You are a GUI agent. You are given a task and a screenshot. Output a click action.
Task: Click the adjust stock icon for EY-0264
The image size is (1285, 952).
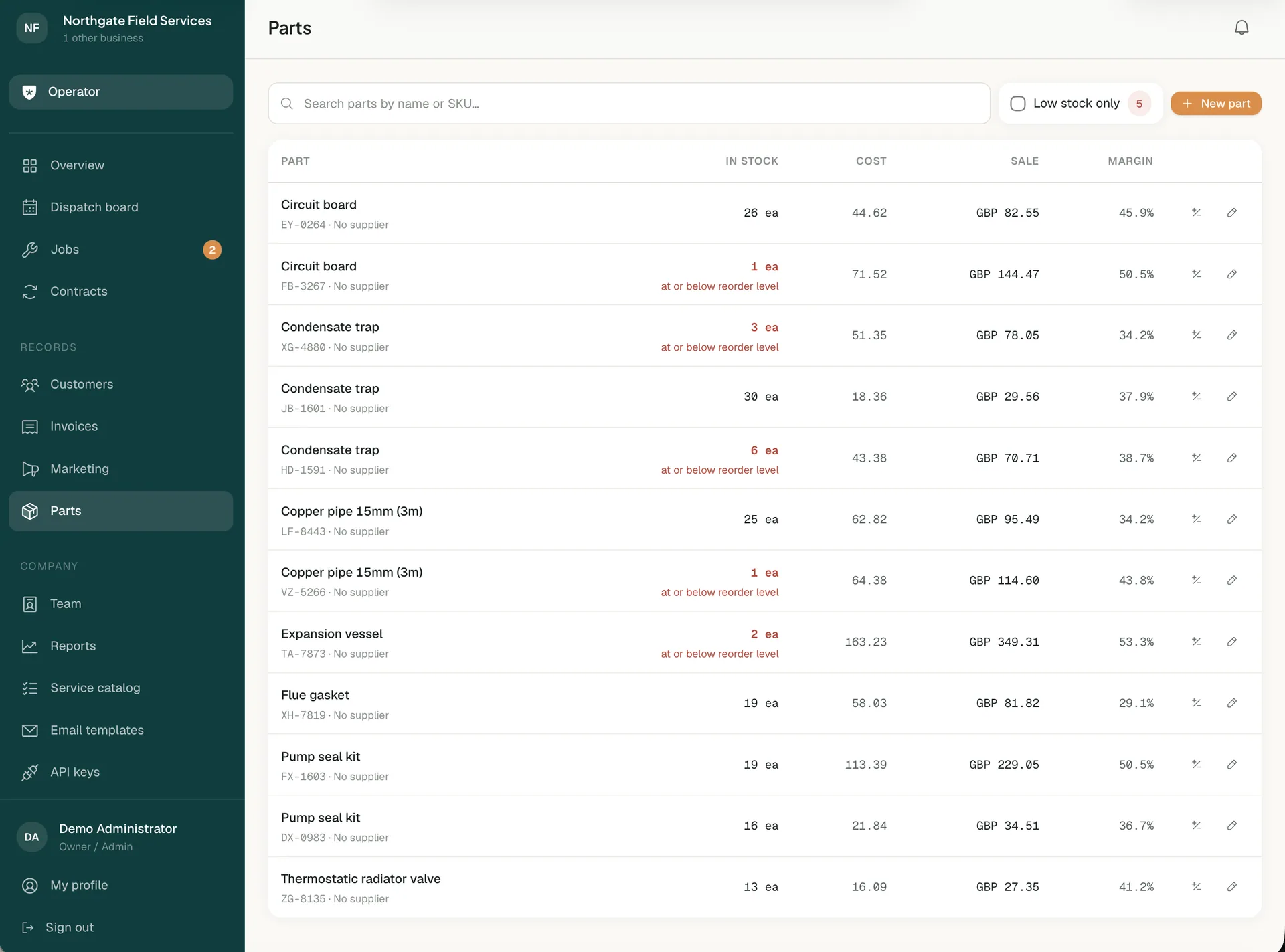pyautogui.click(x=1197, y=213)
